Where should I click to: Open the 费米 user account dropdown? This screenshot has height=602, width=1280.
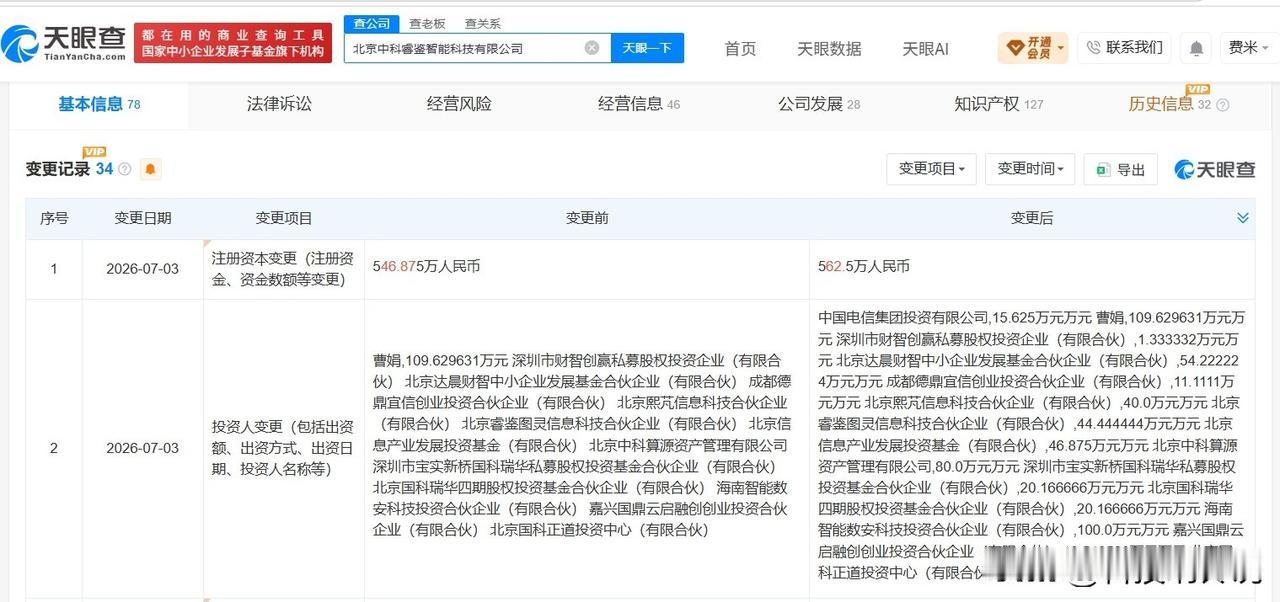point(1248,48)
